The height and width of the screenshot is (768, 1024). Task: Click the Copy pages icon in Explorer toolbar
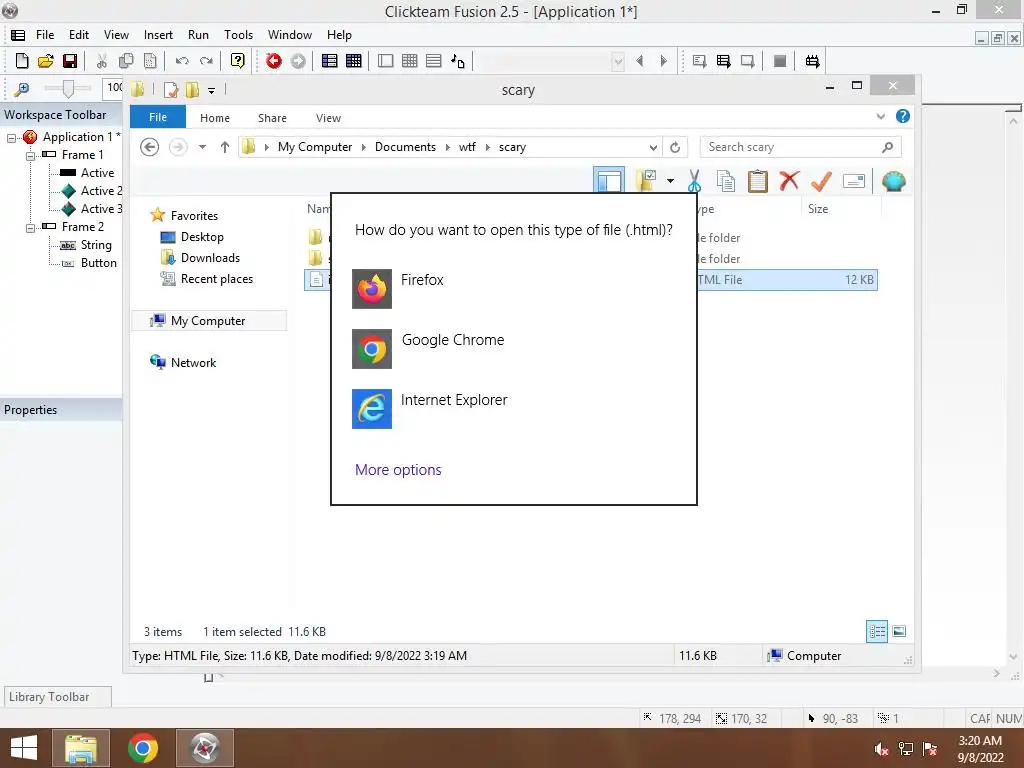point(726,181)
